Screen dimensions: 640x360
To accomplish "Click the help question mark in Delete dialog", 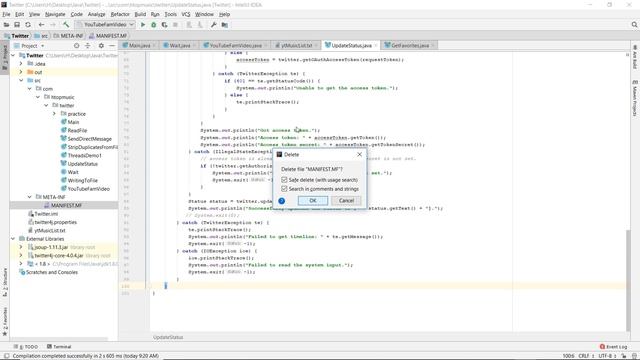I will (x=281, y=201).
